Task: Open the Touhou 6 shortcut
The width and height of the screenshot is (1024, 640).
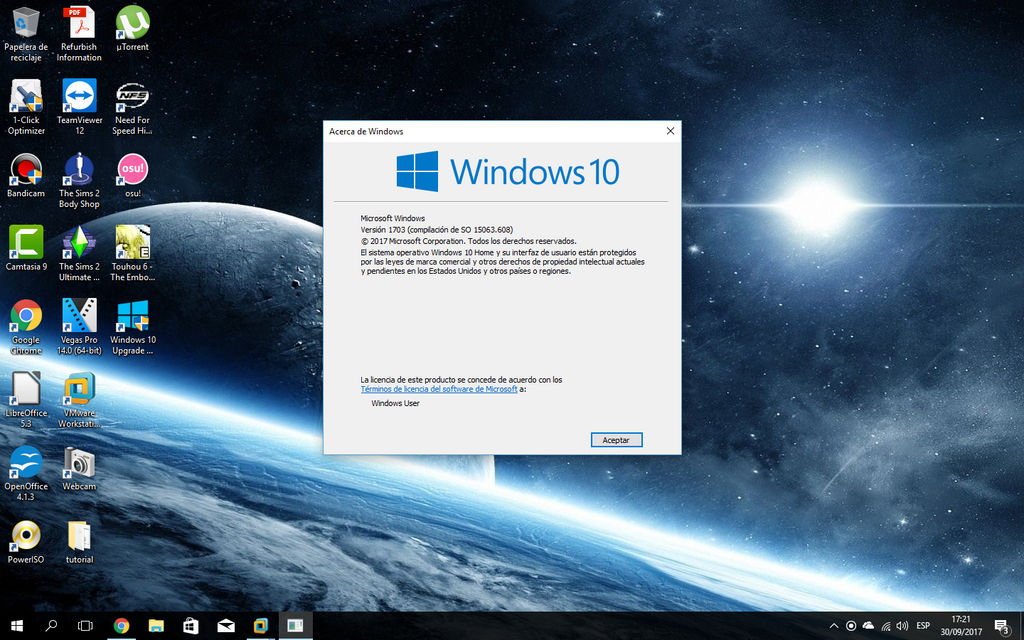Action: (132, 243)
